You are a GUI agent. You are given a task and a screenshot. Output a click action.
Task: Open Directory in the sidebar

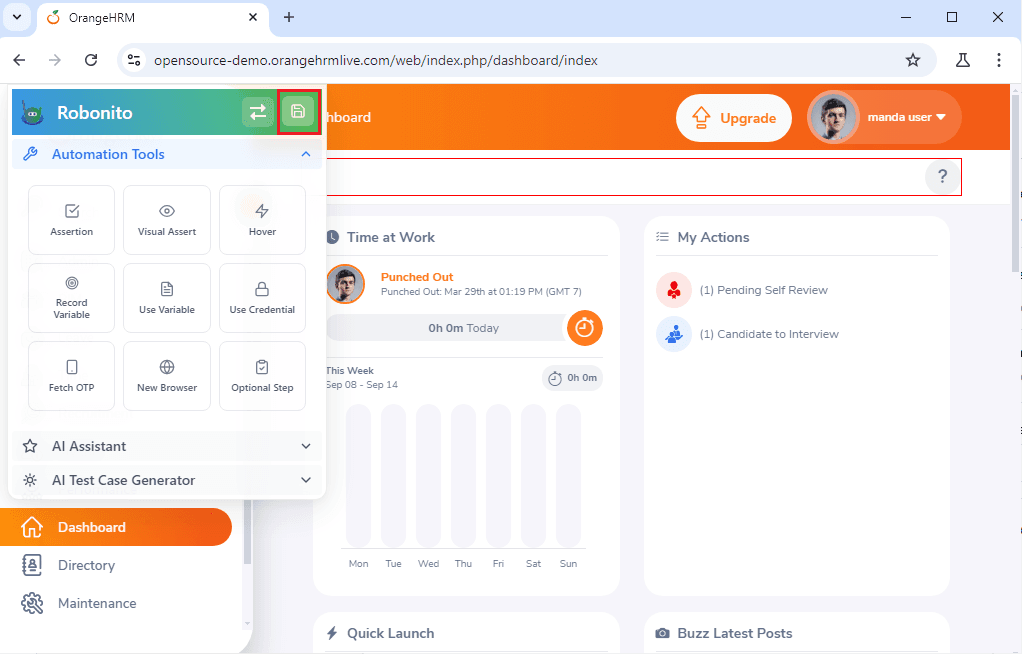pos(86,565)
